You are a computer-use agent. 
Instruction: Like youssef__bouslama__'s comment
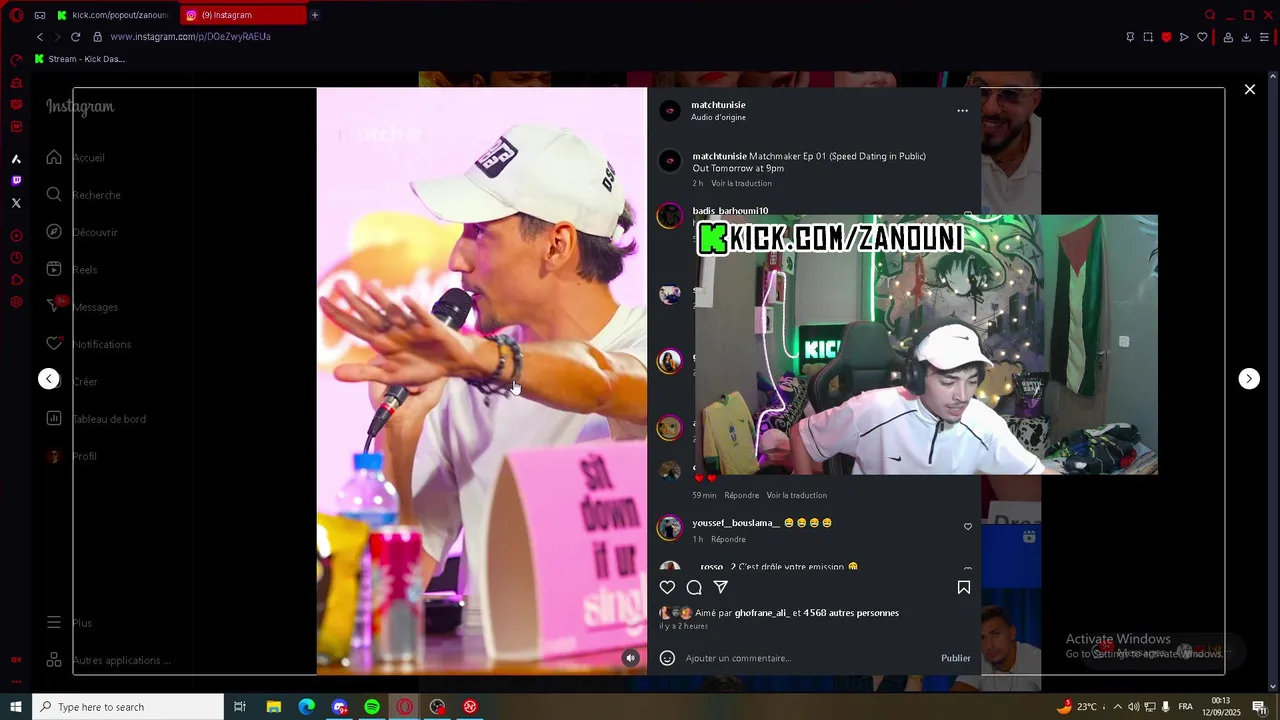coord(967,527)
